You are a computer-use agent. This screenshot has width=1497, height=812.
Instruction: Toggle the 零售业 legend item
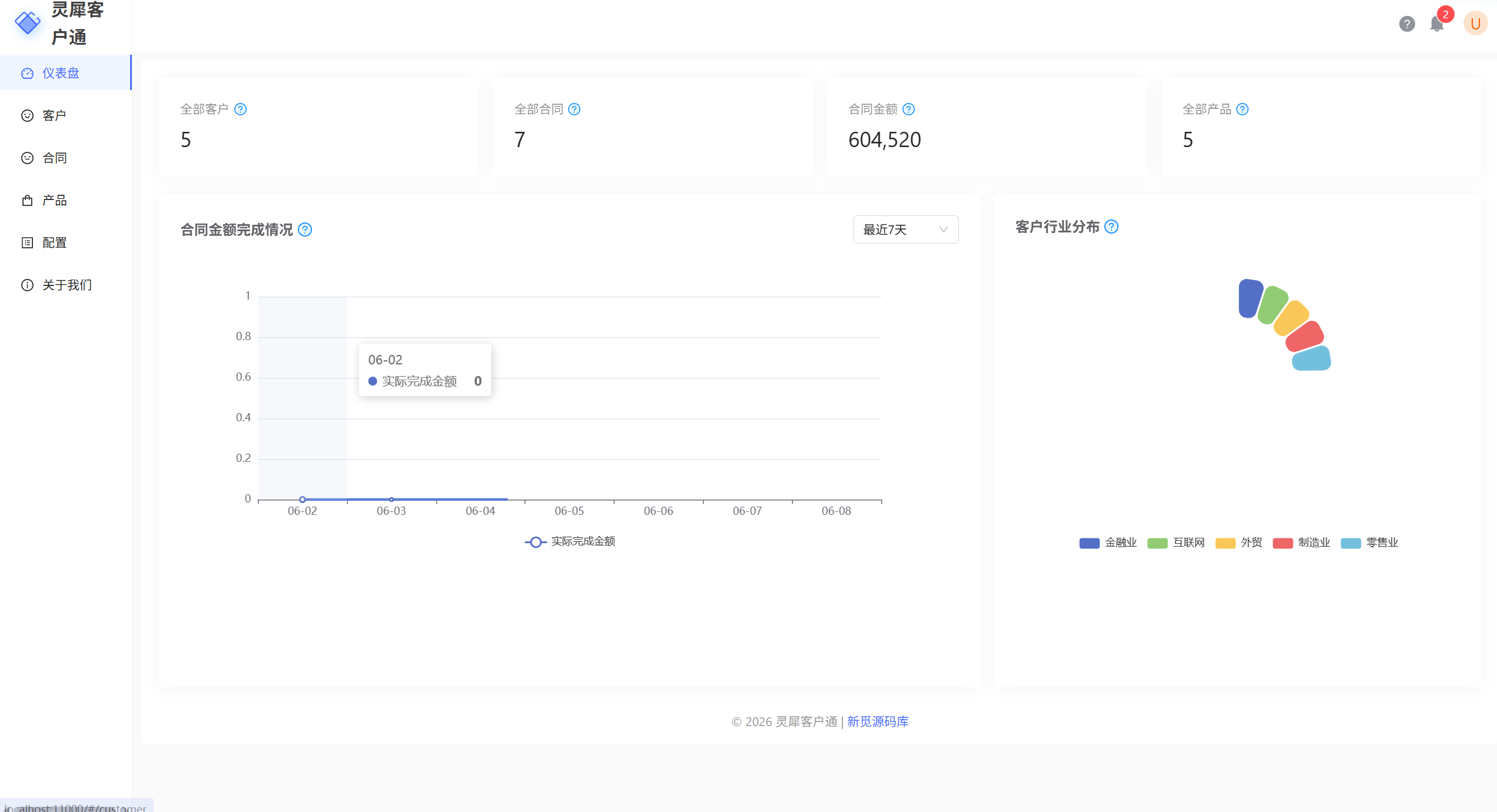tap(1370, 543)
